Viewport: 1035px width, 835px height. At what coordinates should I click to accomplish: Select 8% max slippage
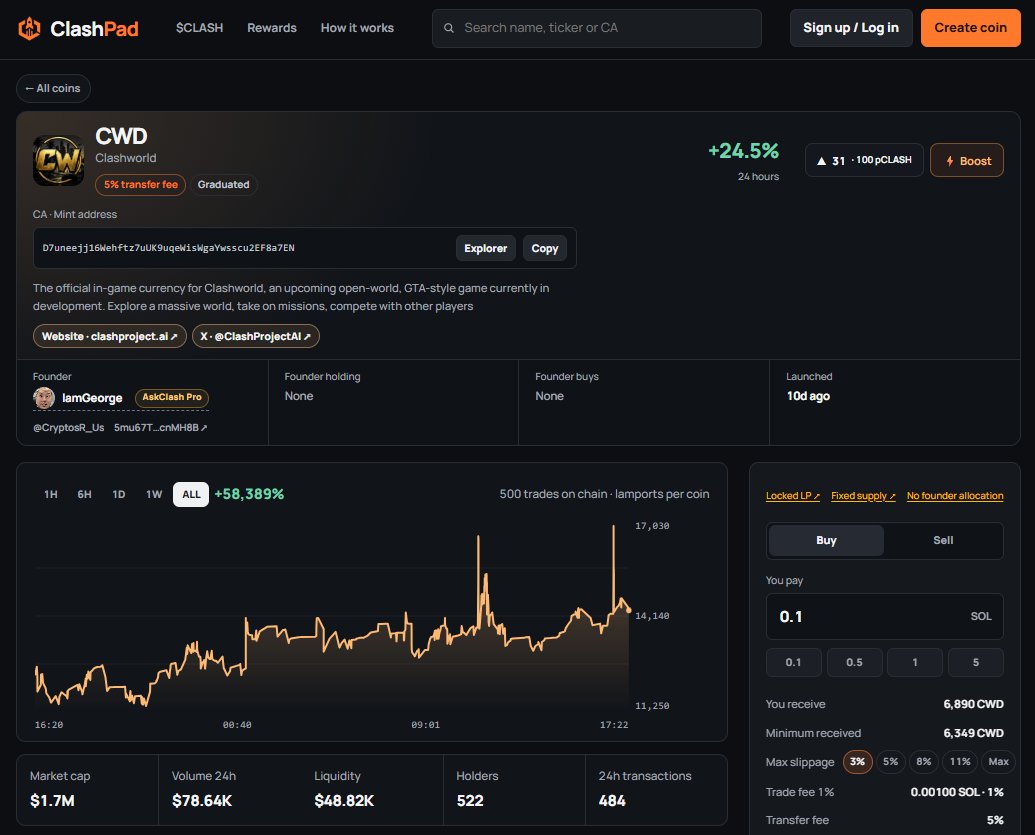(923, 762)
